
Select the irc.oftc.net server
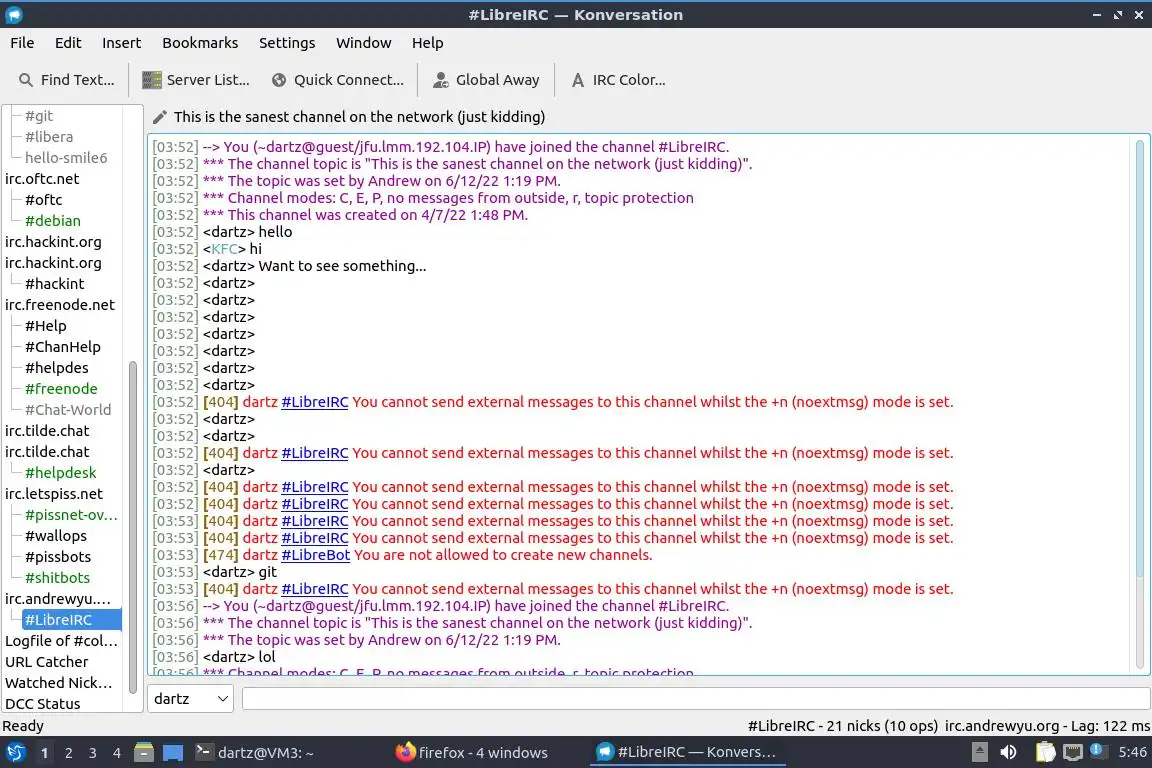coord(42,179)
